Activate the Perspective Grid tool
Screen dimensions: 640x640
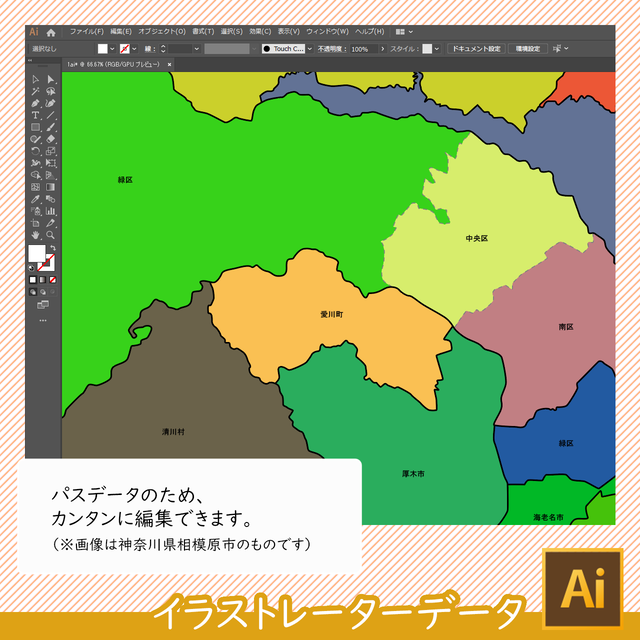[51, 175]
